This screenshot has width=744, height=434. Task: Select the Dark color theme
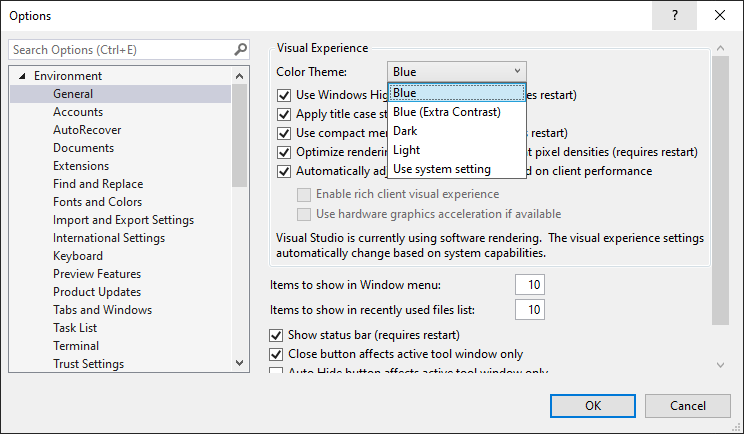[405, 131]
